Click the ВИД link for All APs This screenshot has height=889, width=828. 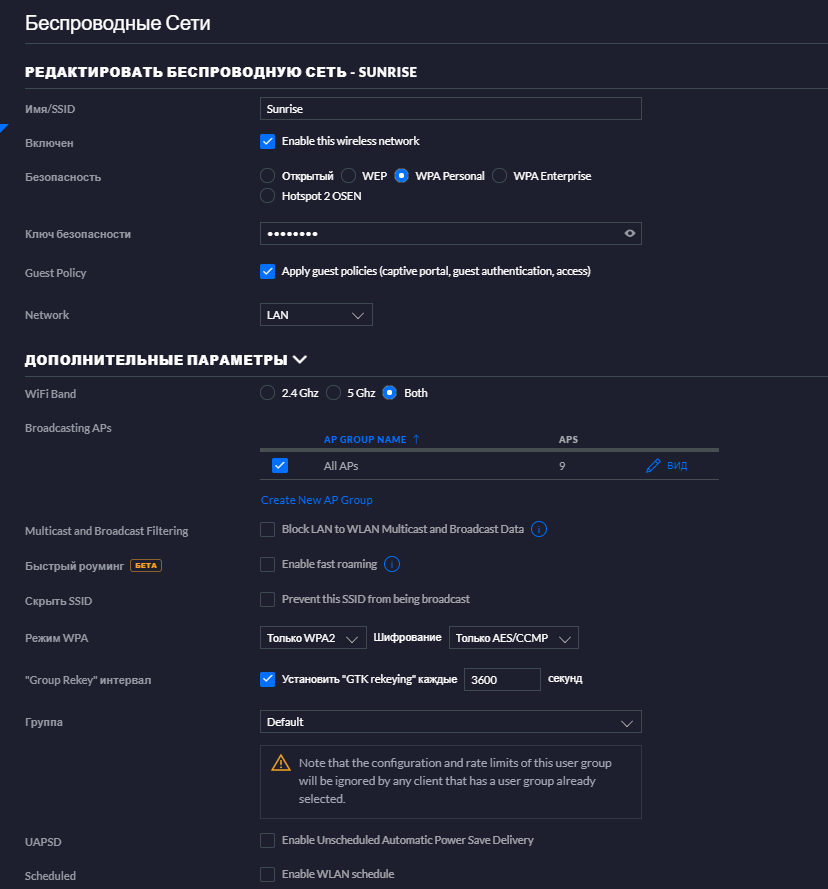click(x=677, y=465)
